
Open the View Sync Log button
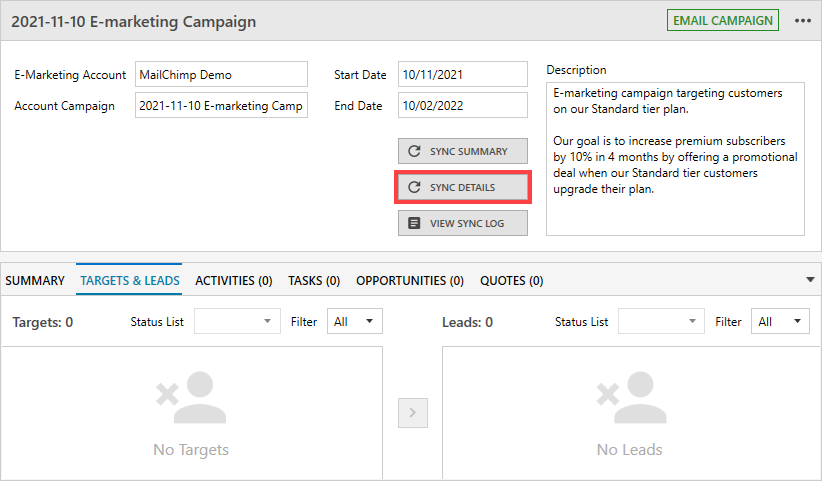(462, 223)
